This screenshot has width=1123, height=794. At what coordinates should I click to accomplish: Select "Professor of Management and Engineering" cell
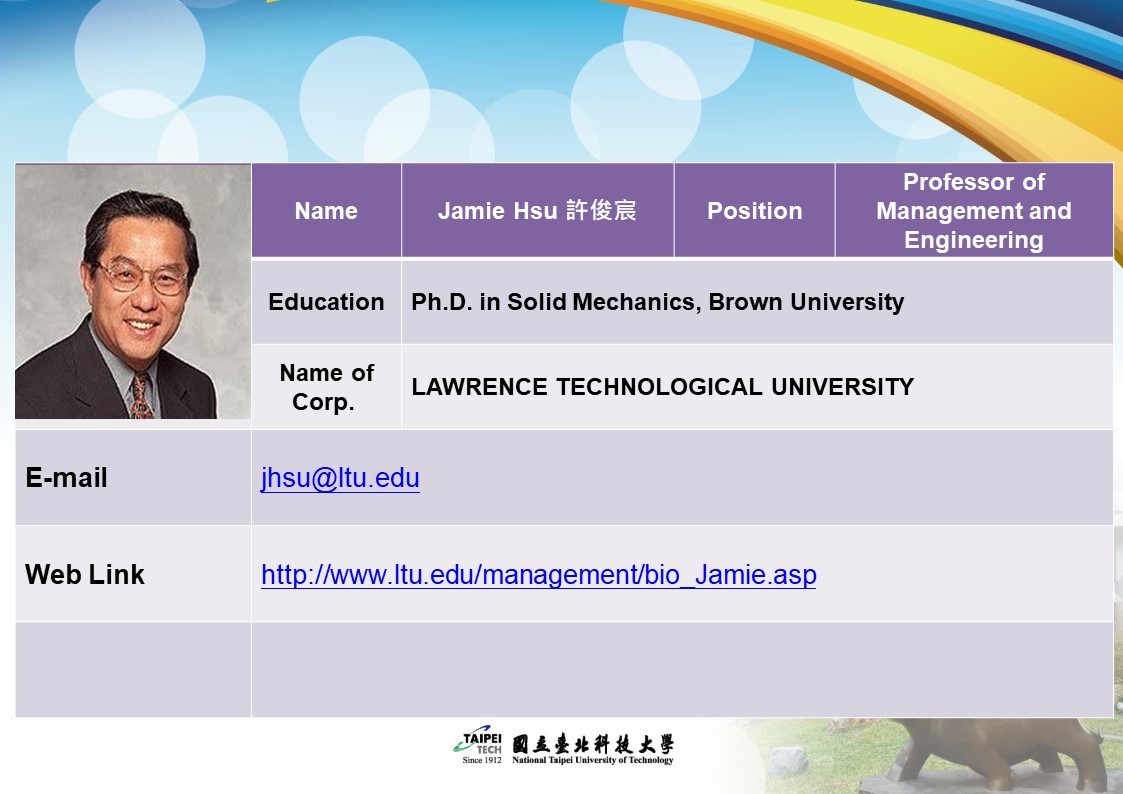click(x=974, y=210)
